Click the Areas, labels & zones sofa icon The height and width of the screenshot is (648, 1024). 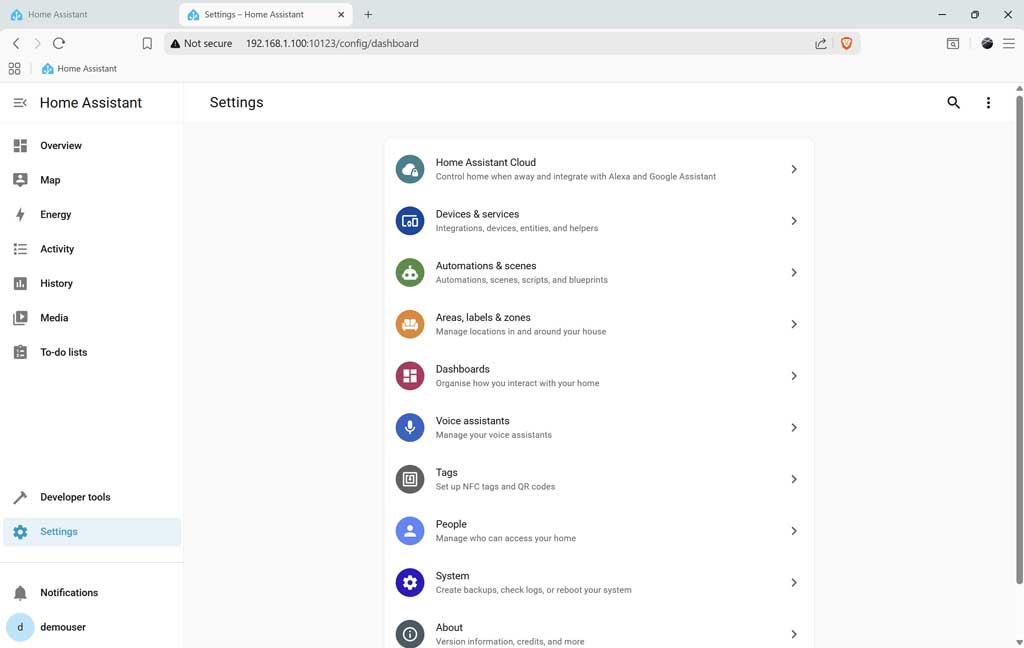pos(410,324)
